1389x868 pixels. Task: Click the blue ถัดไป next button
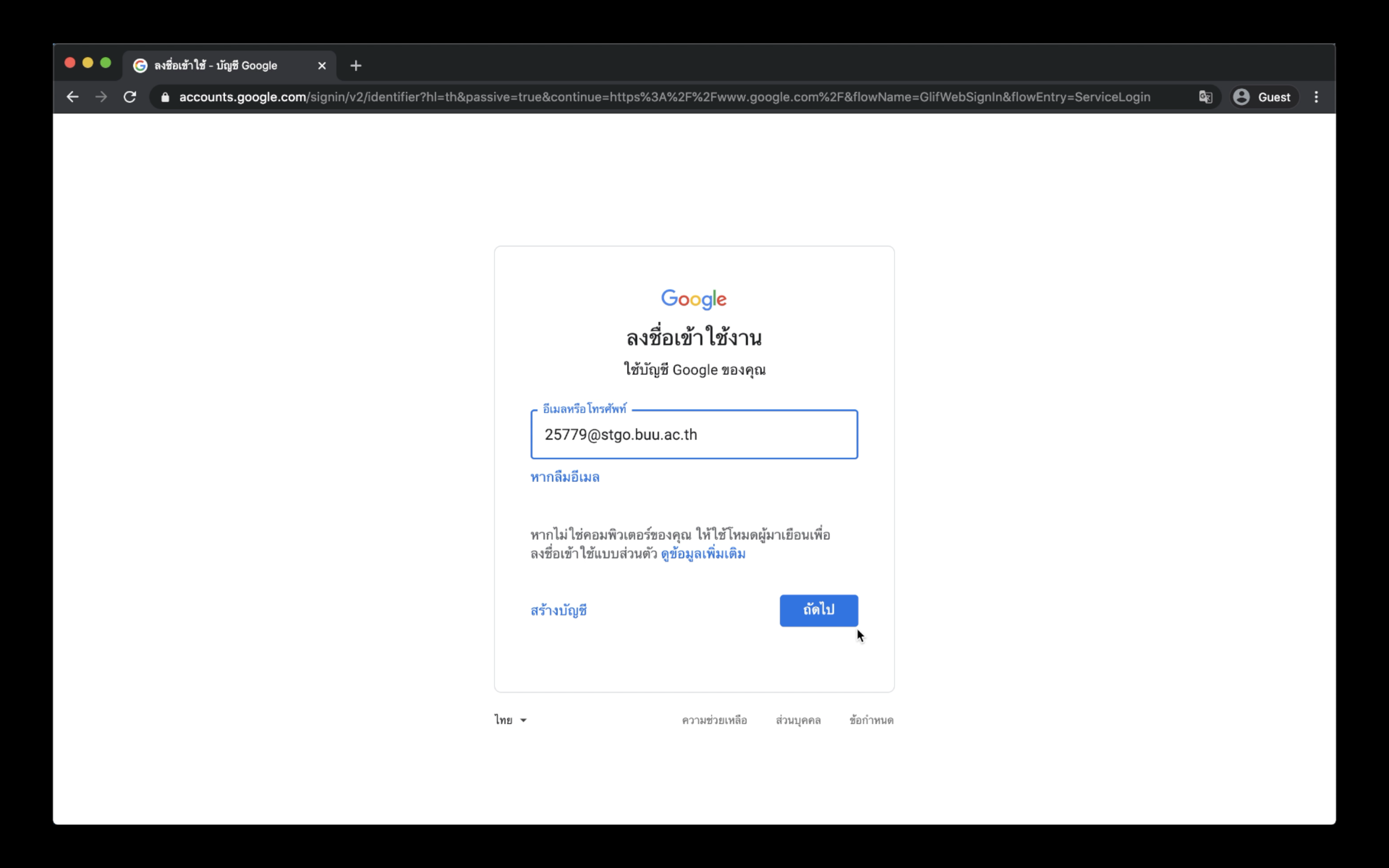pos(818,610)
